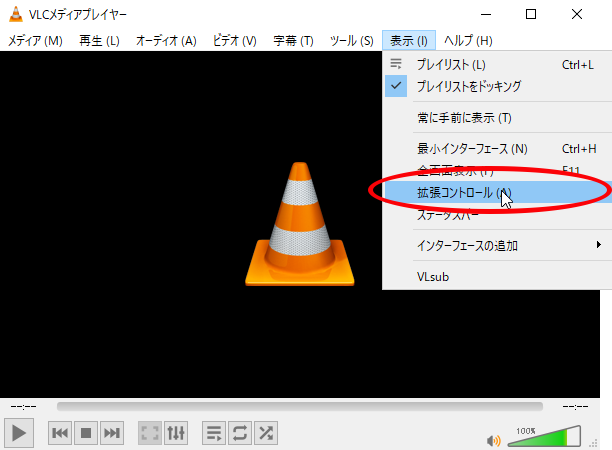
Task: Click the Play button
Action: coord(21,433)
